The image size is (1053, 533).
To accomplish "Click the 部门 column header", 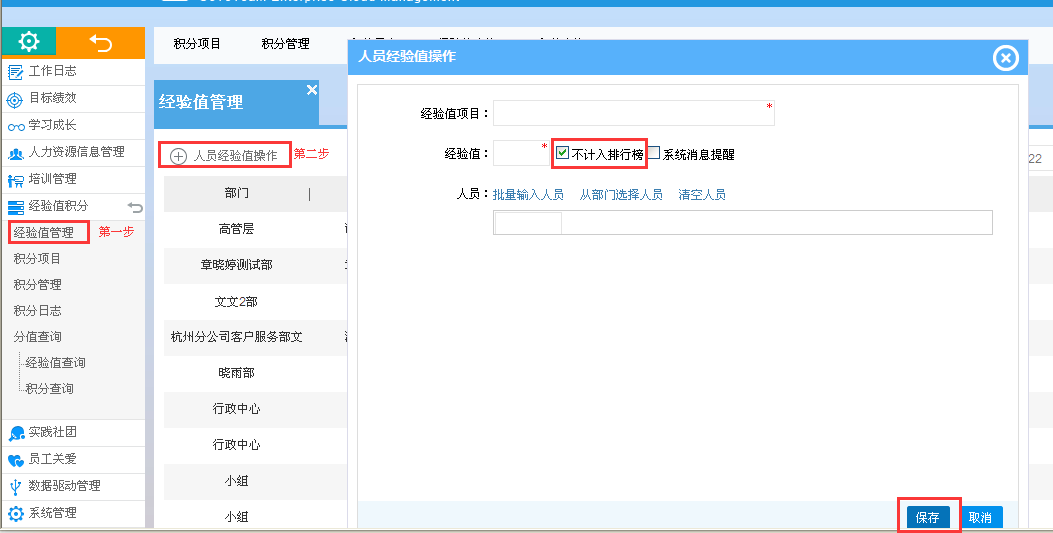I will coord(236,193).
